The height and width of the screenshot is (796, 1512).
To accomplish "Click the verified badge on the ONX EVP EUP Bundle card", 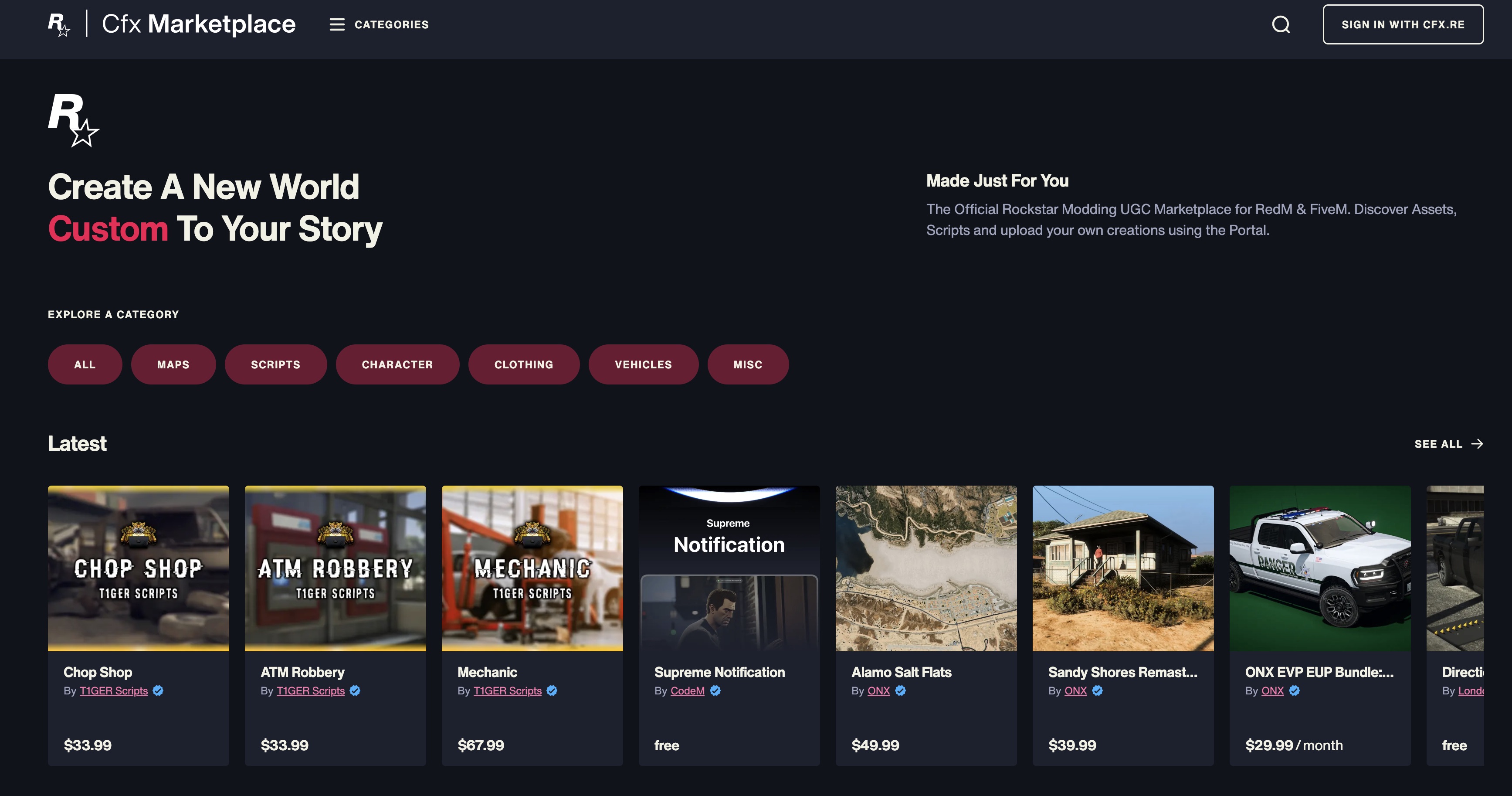I will (x=1294, y=691).
